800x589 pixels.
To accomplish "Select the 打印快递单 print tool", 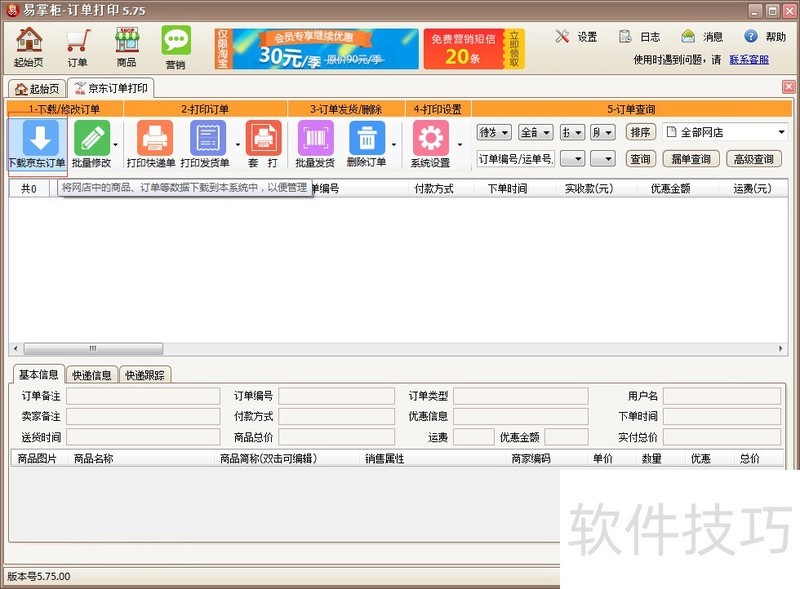I will (x=151, y=140).
